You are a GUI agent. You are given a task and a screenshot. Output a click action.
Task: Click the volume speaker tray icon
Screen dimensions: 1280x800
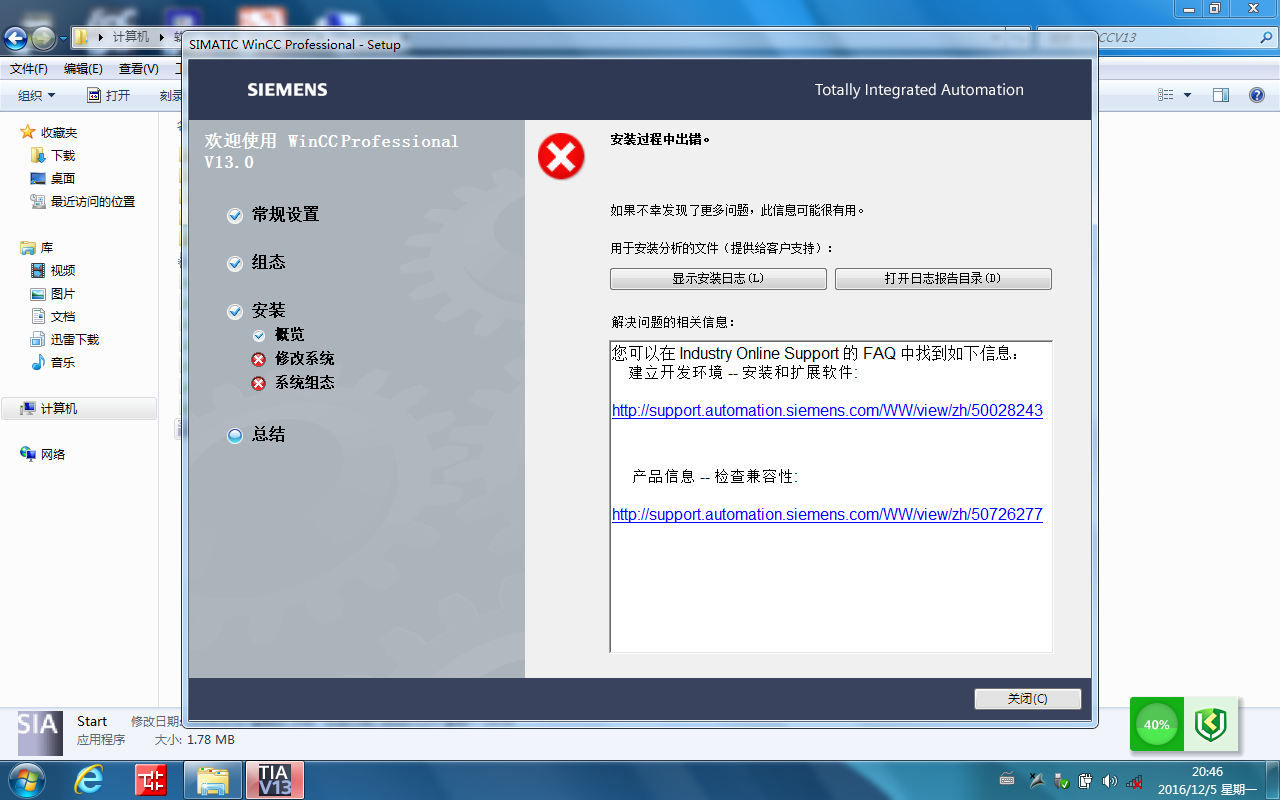pyautogui.click(x=1109, y=780)
